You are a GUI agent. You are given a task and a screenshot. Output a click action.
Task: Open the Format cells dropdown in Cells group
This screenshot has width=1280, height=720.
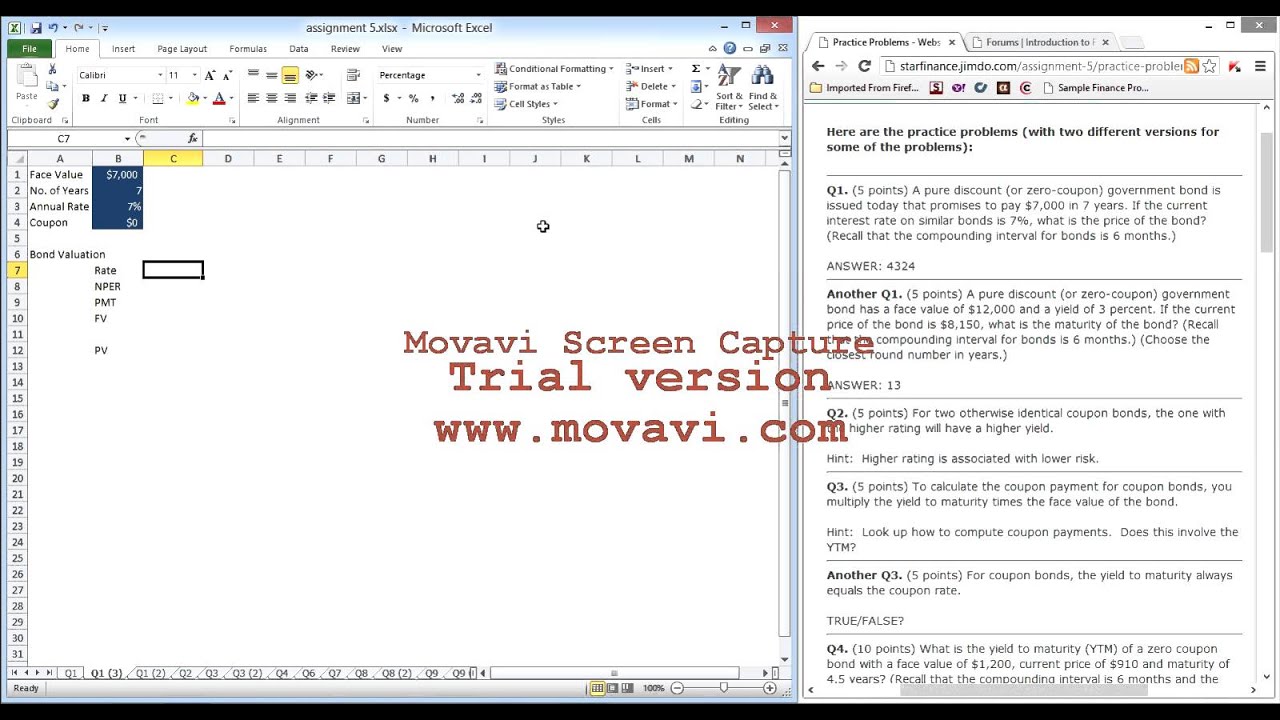(x=653, y=104)
